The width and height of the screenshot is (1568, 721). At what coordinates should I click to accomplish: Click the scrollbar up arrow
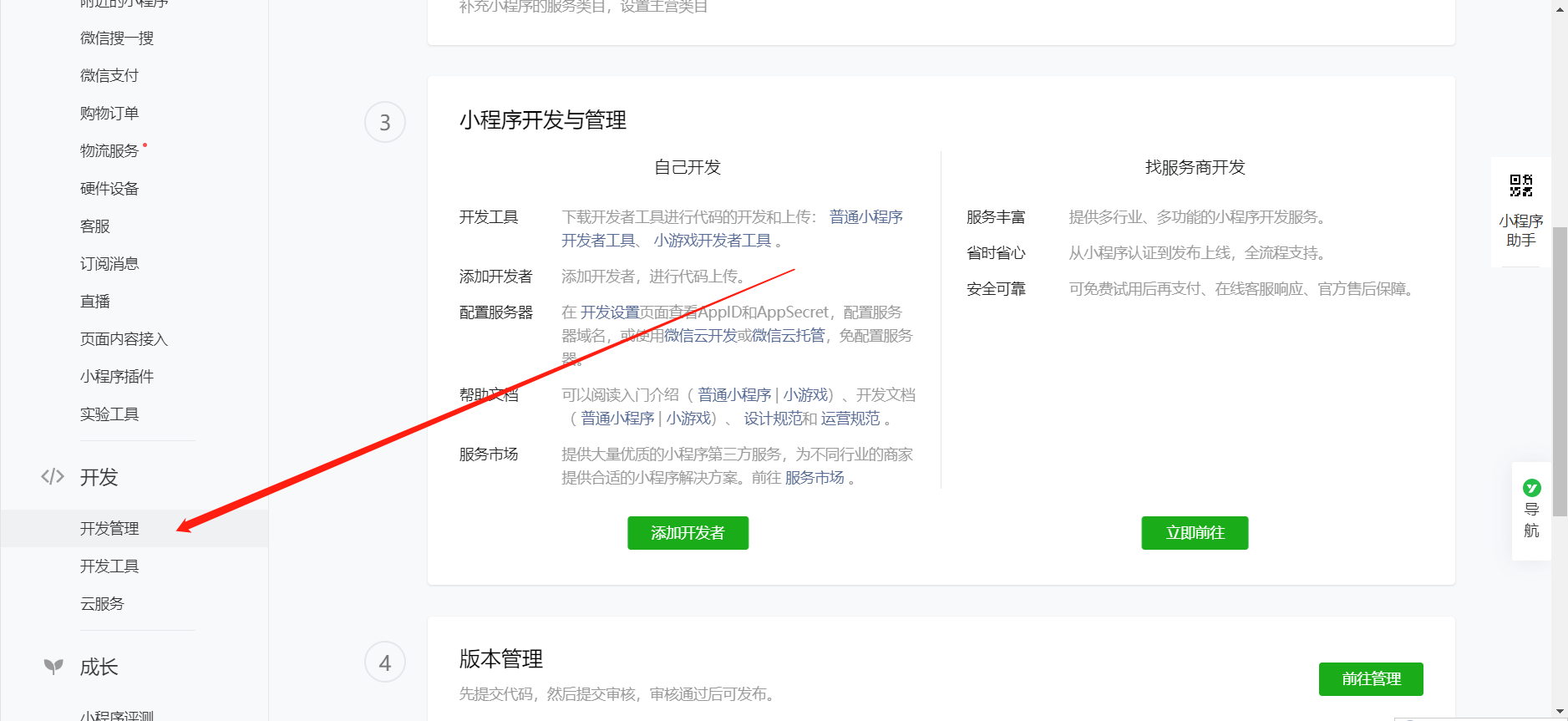[x=1560, y=8]
